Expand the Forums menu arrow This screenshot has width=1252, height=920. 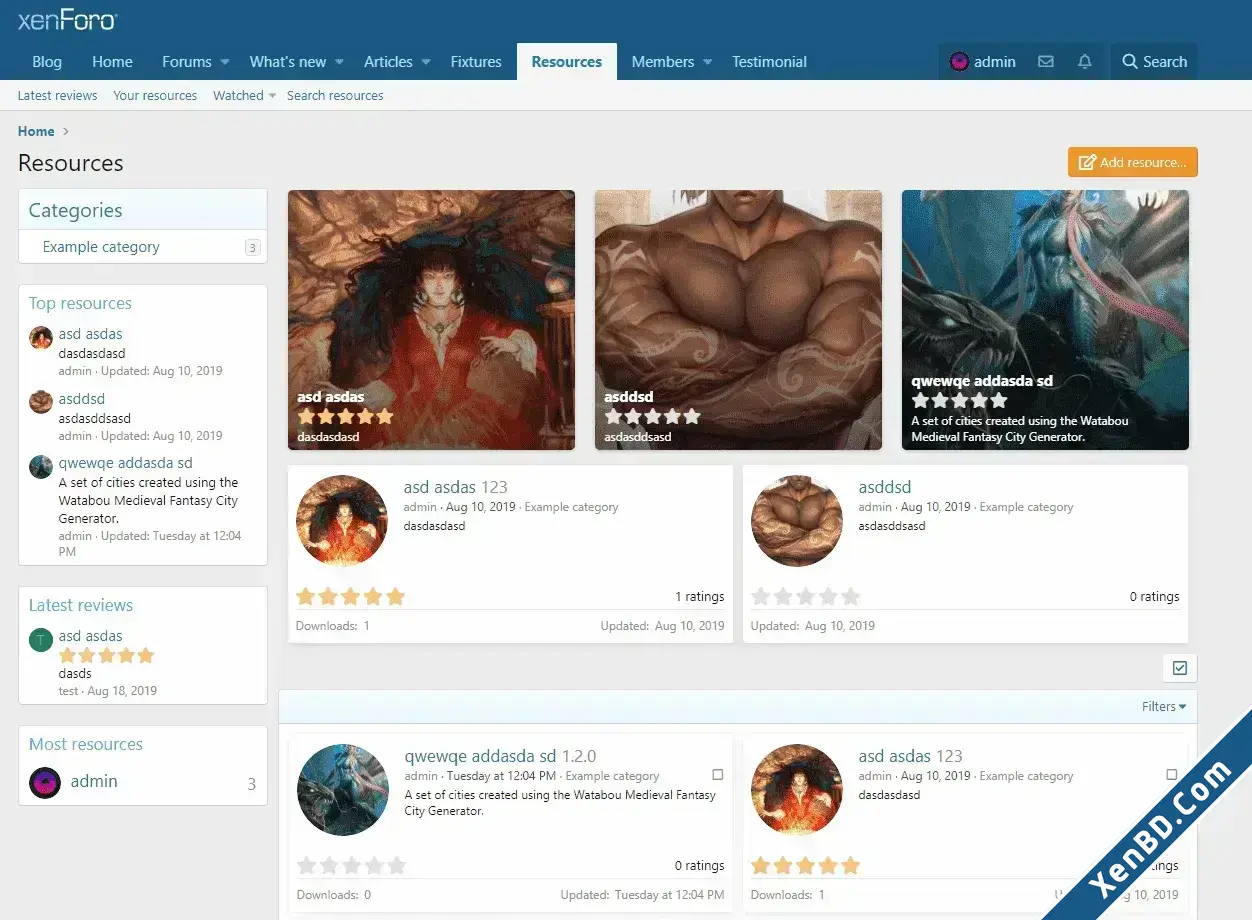(225, 62)
